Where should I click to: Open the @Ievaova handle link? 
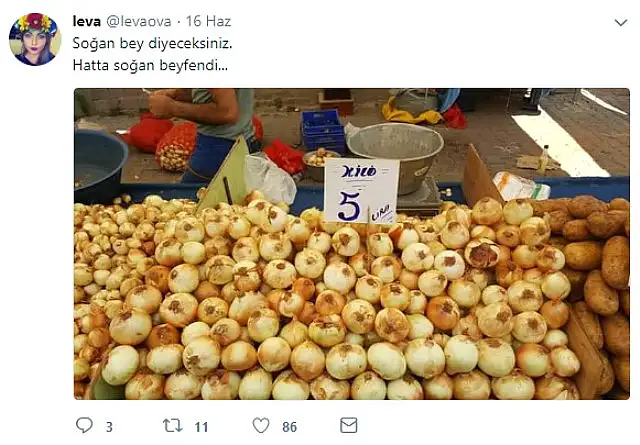139,22
